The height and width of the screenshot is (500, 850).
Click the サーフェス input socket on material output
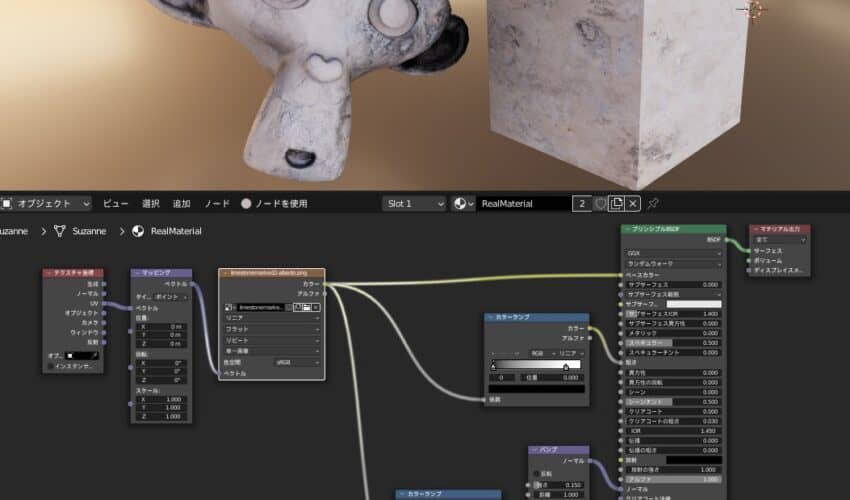[x=749, y=251]
